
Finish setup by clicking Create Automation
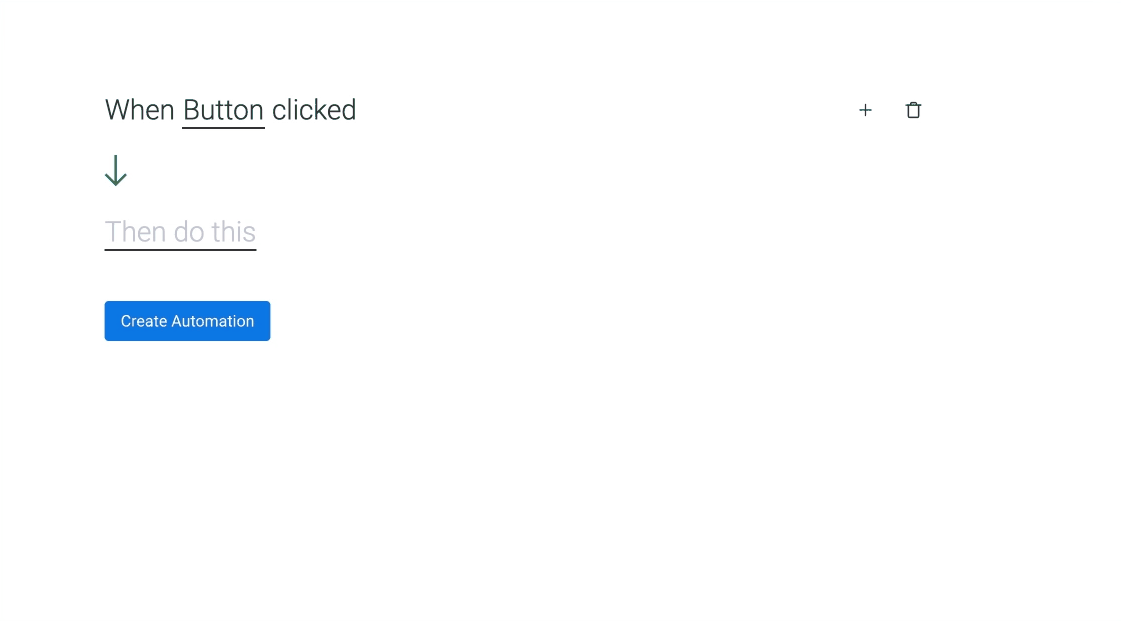[187, 321]
